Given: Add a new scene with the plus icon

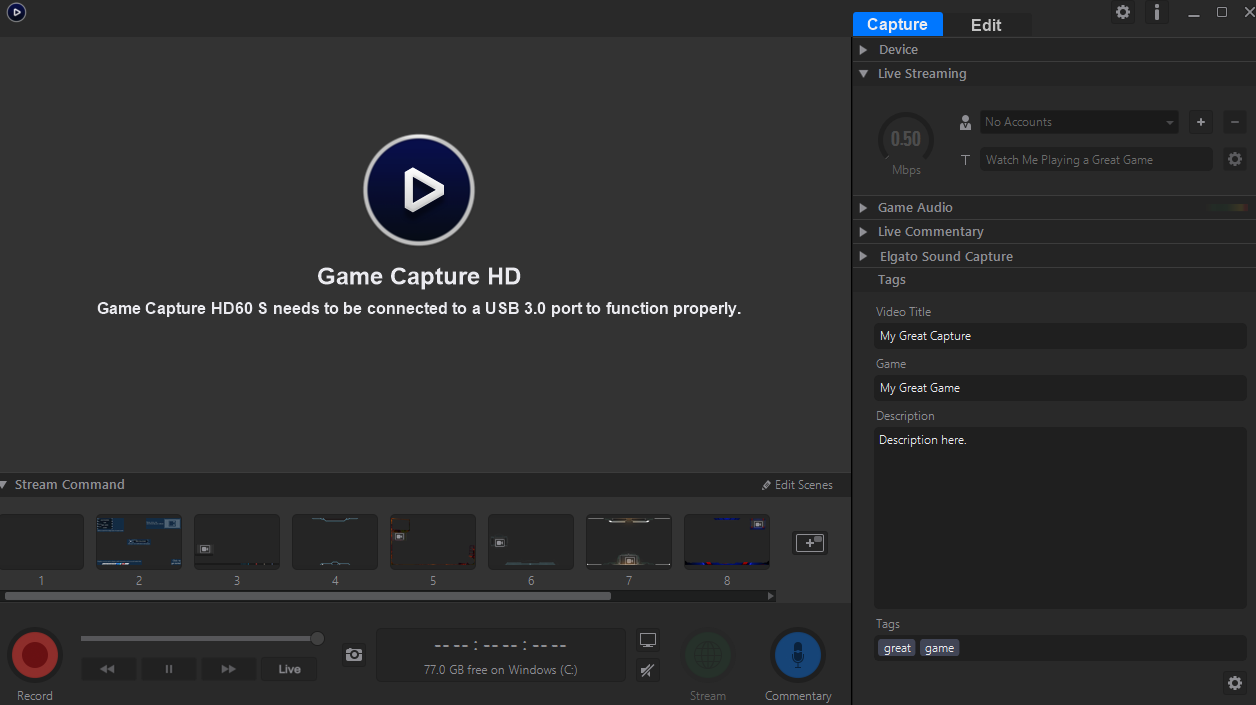Looking at the screenshot, I should (810, 543).
